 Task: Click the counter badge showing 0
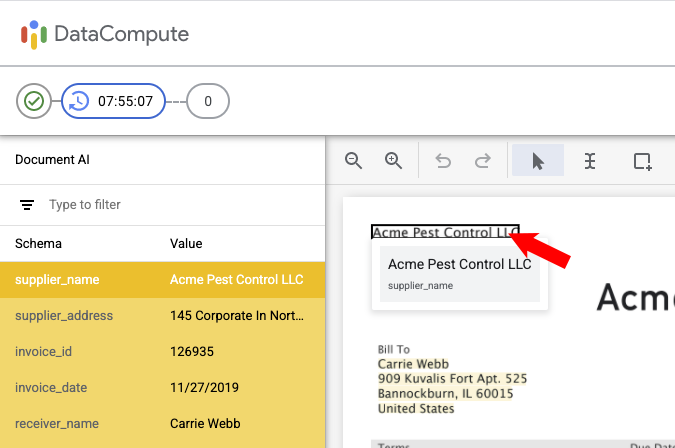[x=208, y=101]
